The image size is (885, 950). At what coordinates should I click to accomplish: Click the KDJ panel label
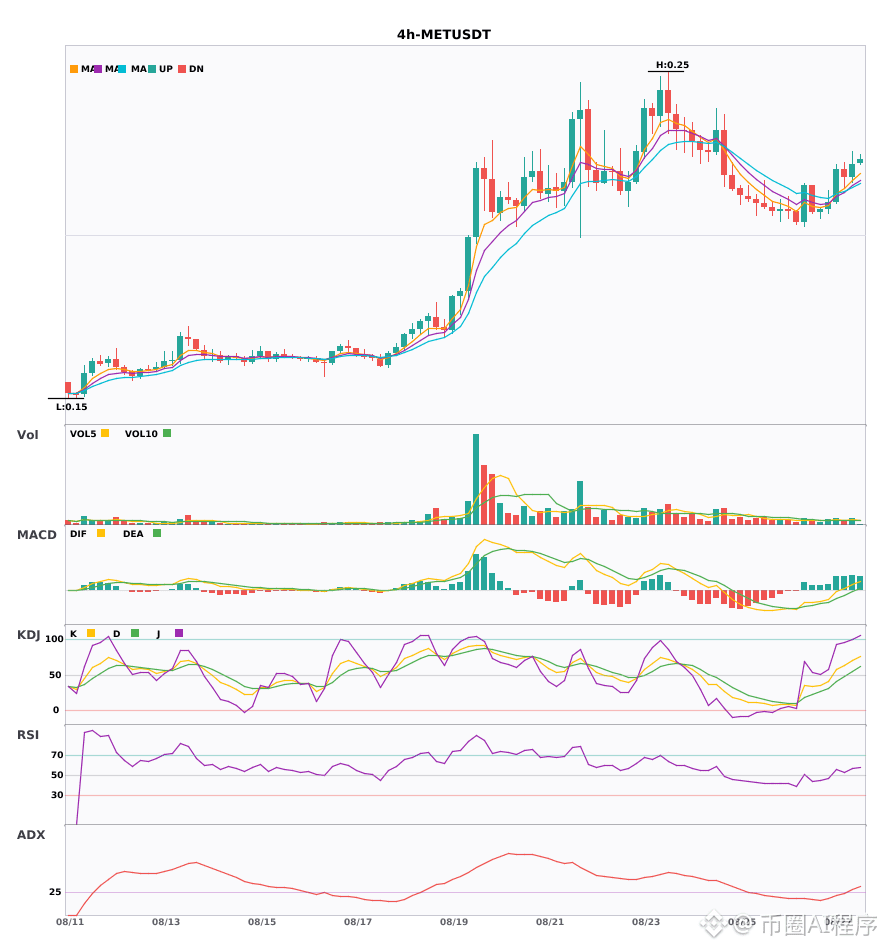(28, 635)
